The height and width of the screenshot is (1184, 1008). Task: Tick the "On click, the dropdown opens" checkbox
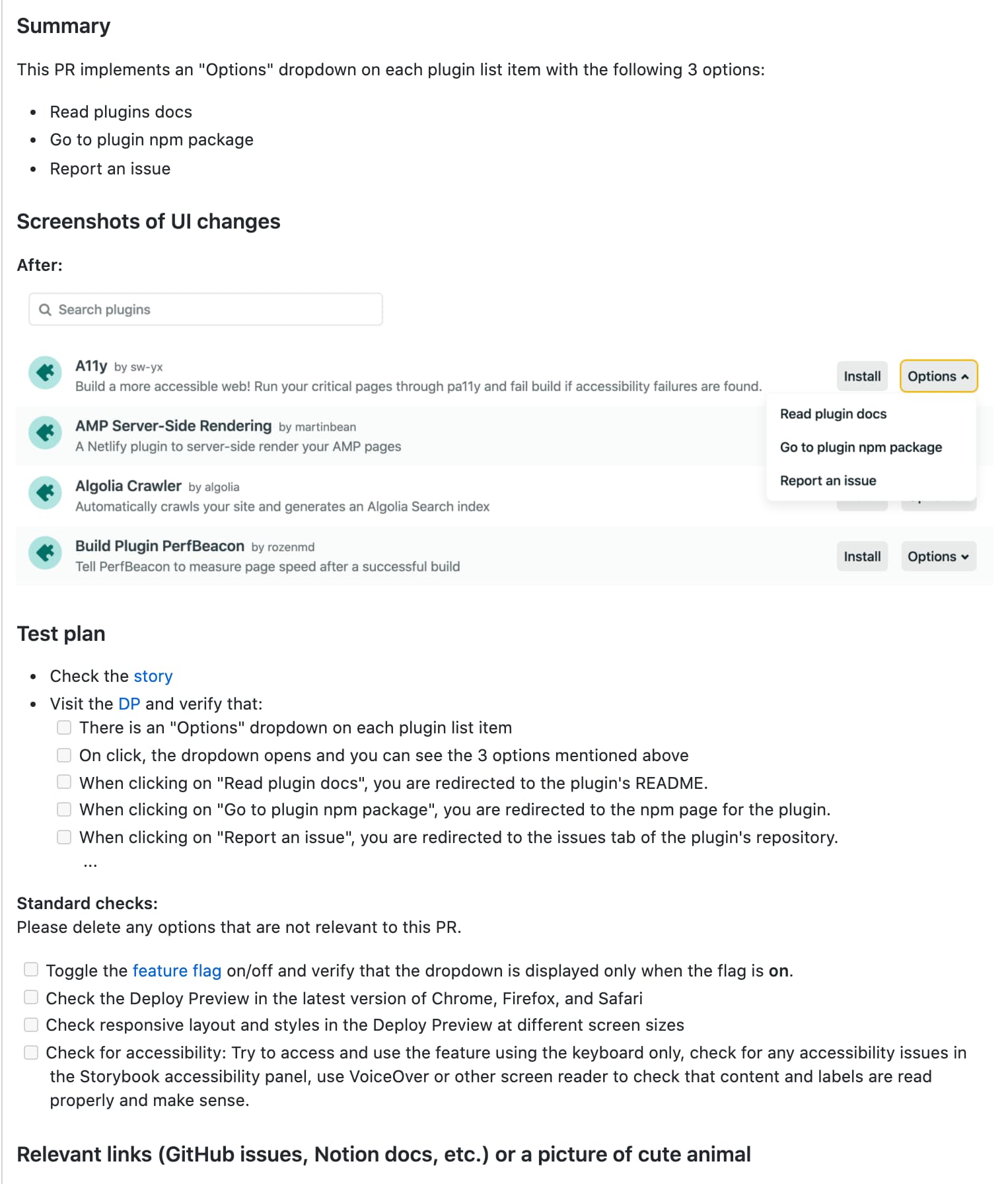click(x=64, y=755)
